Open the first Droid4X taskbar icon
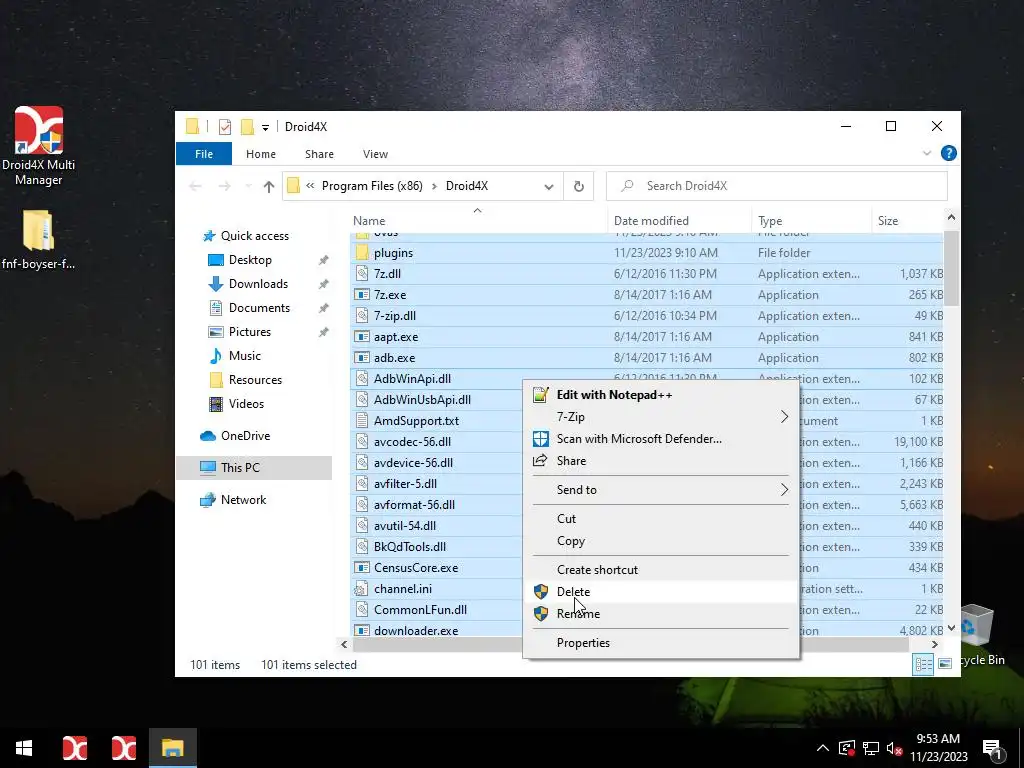1024x768 pixels. click(74, 748)
